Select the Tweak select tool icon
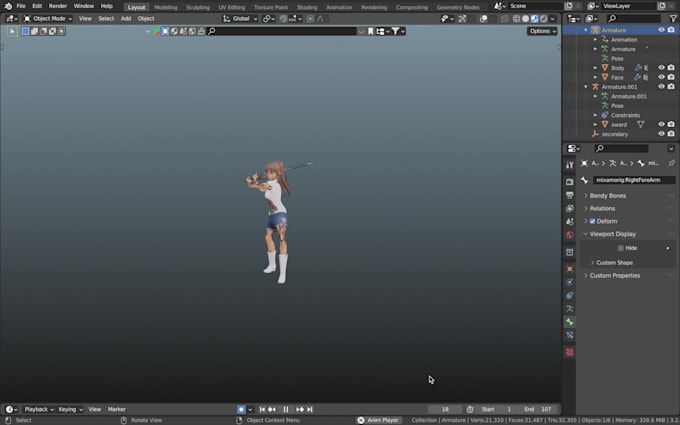The image size is (680, 425). pos(12,31)
